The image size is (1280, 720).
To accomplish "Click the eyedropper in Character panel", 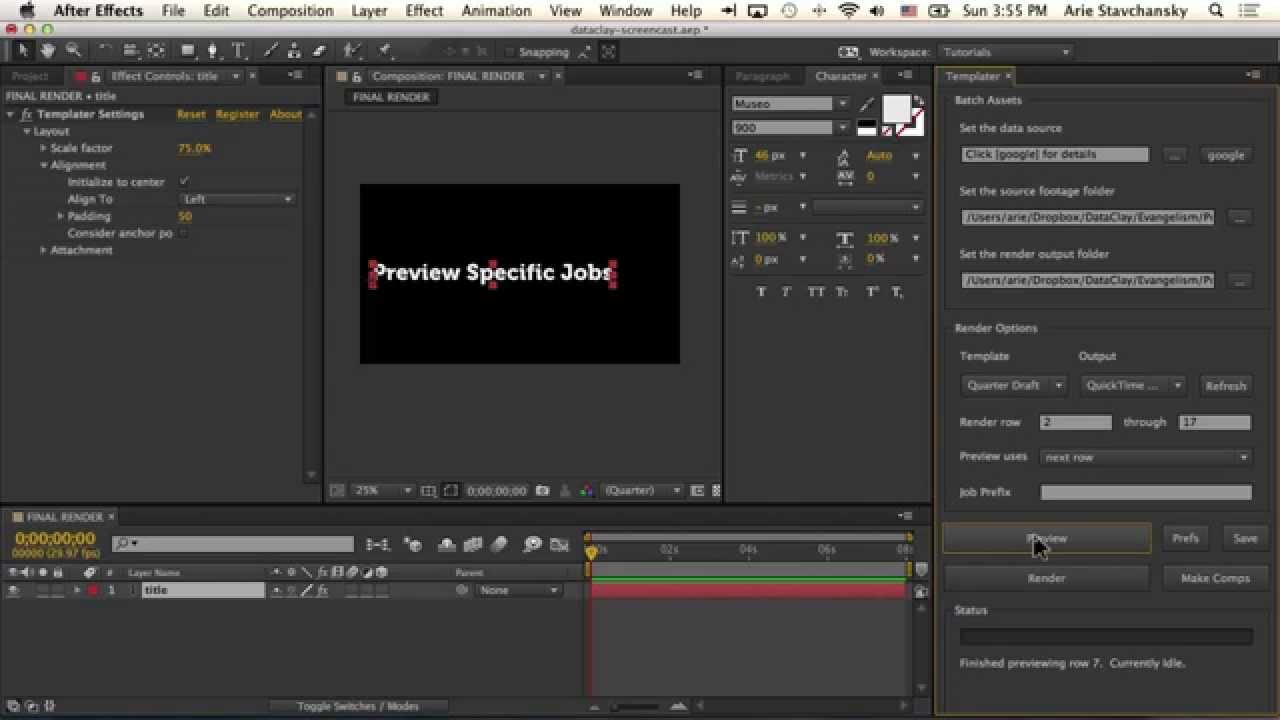I will [x=867, y=104].
